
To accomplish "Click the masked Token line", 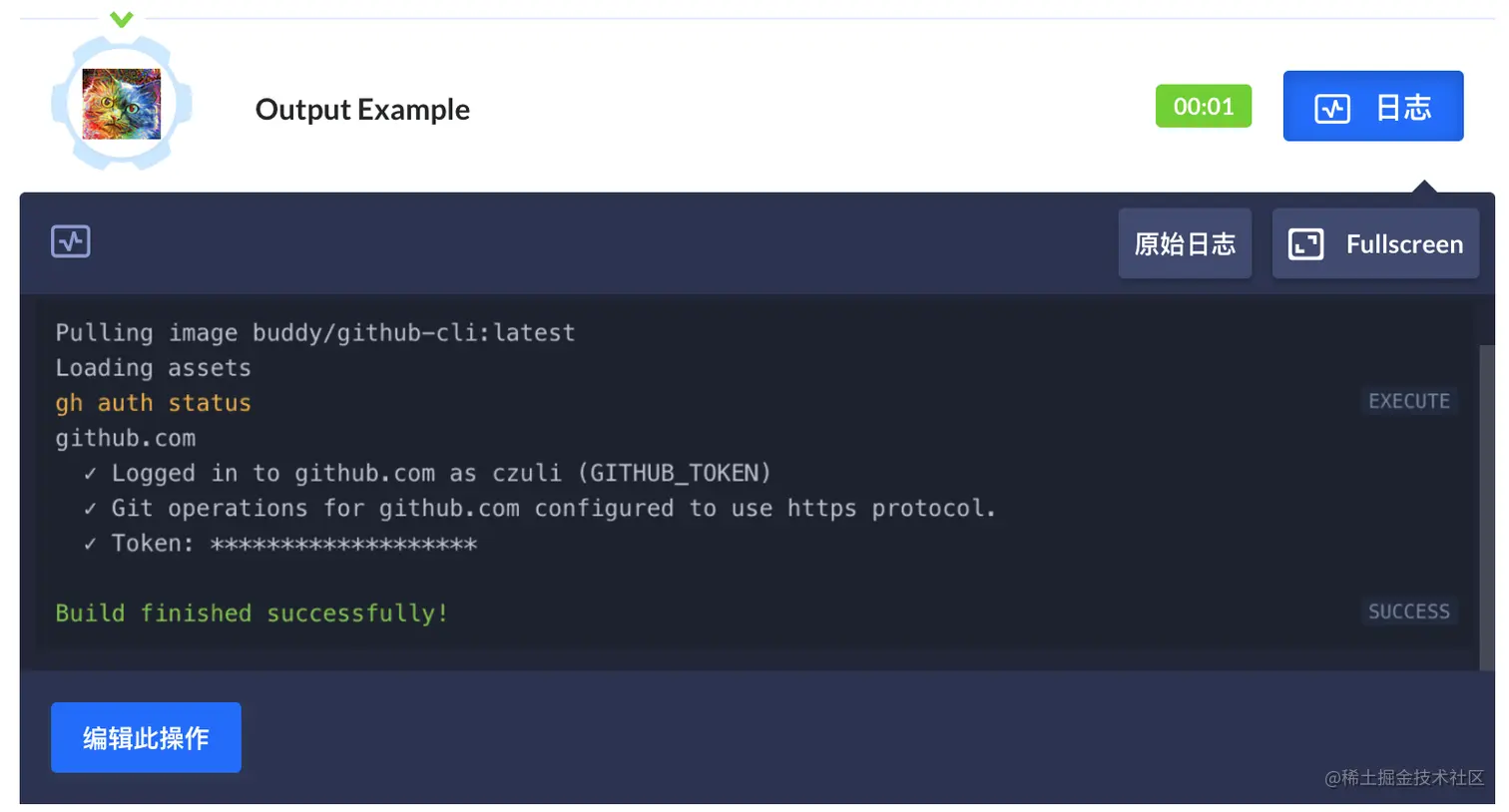I will pyautogui.click(x=280, y=544).
